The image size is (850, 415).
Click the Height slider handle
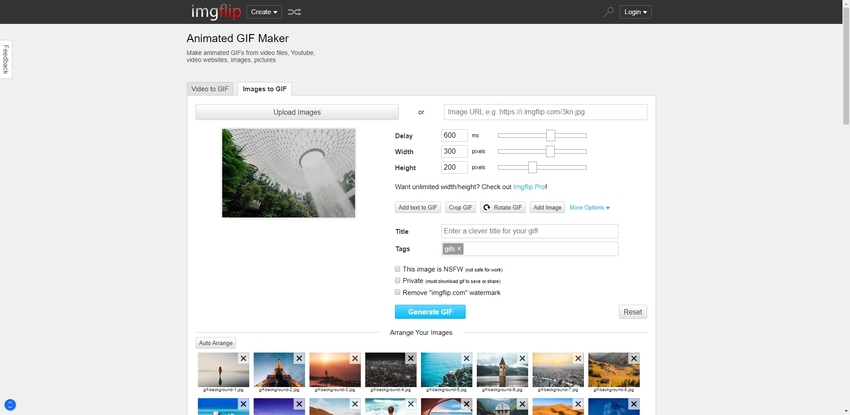(532, 167)
